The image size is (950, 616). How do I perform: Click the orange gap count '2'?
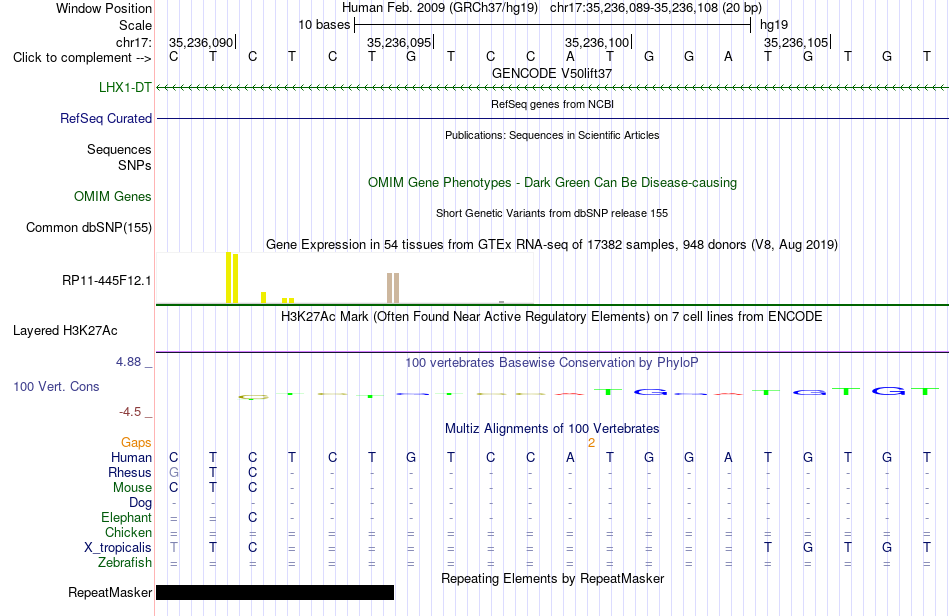[x=591, y=443]
